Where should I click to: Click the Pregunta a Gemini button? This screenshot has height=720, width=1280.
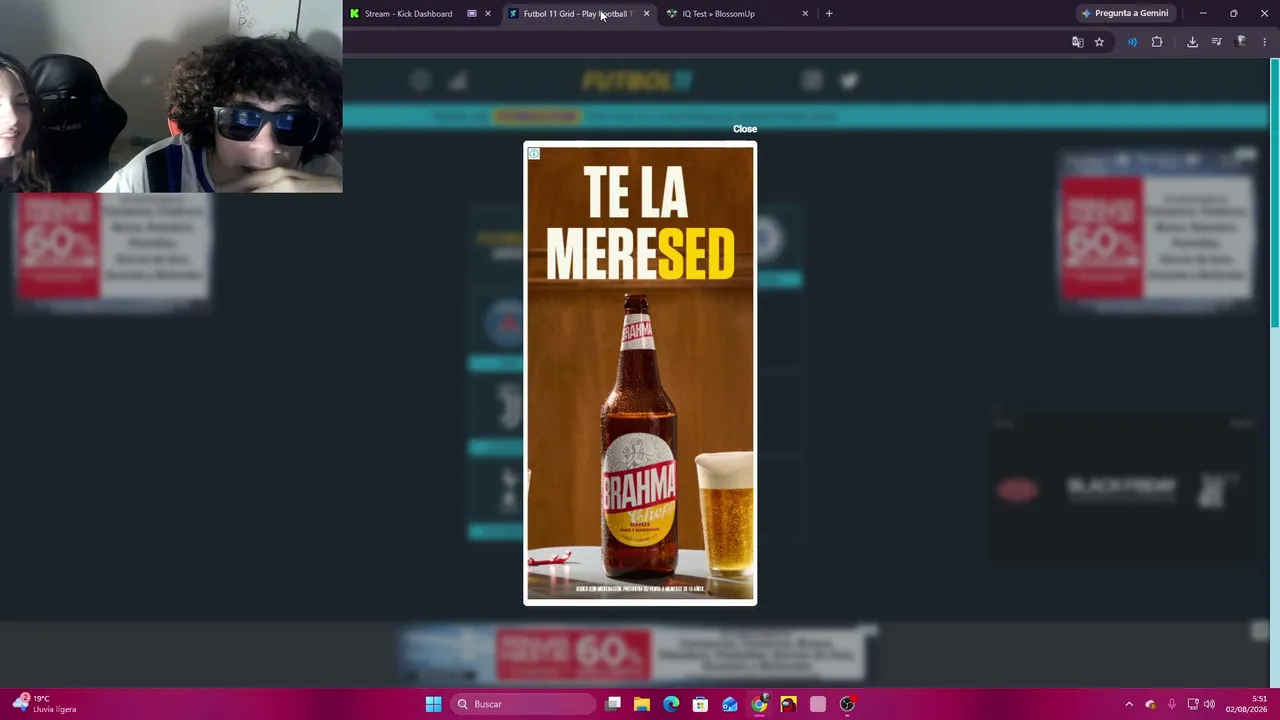pyautogui.click(x=1125, y=14)
